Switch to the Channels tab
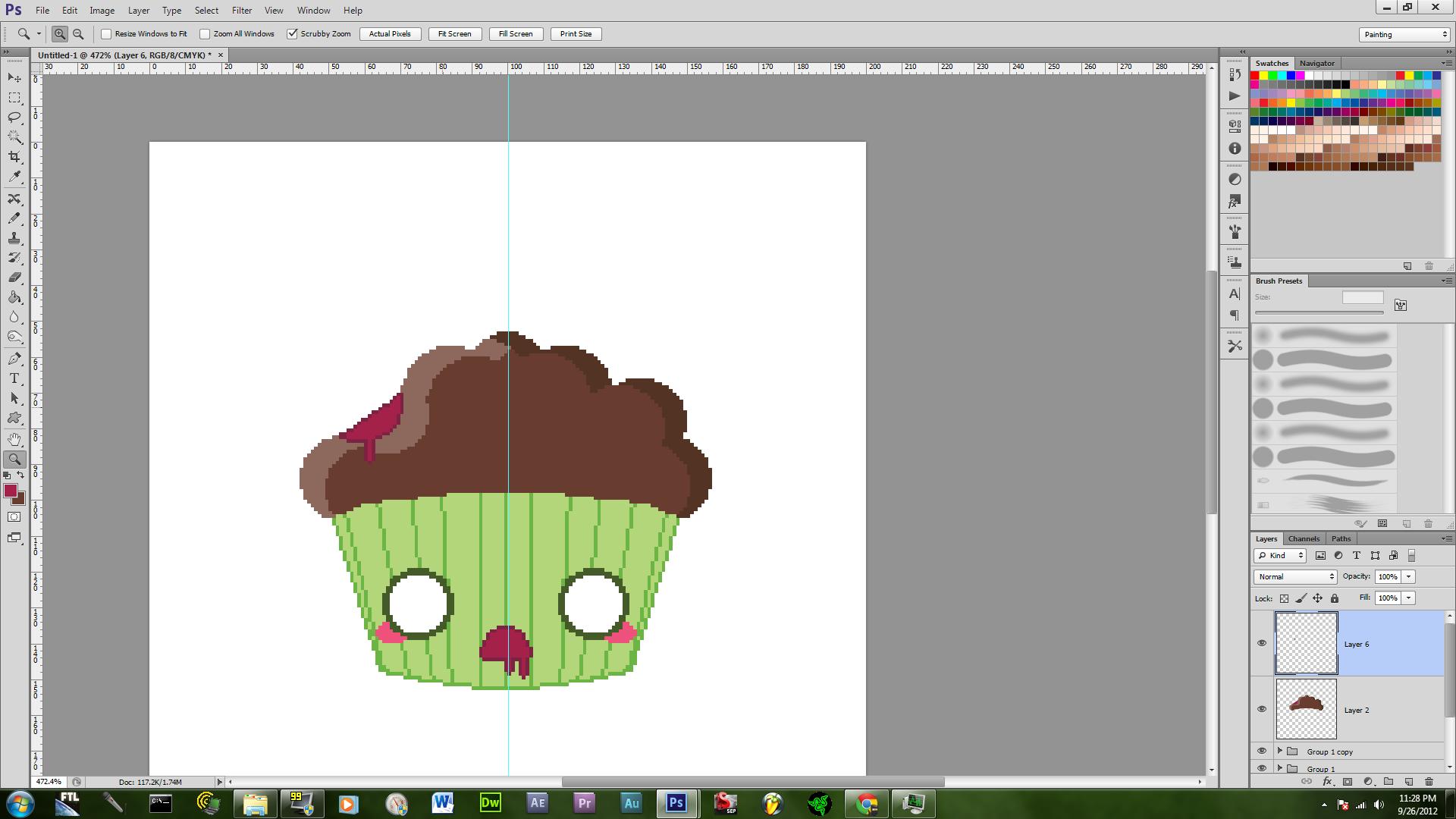 [1304, 538]
